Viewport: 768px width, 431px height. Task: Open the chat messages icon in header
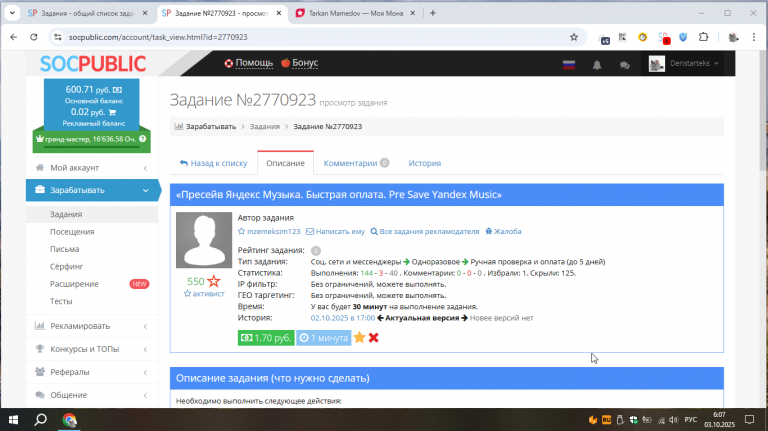point(624,65)
